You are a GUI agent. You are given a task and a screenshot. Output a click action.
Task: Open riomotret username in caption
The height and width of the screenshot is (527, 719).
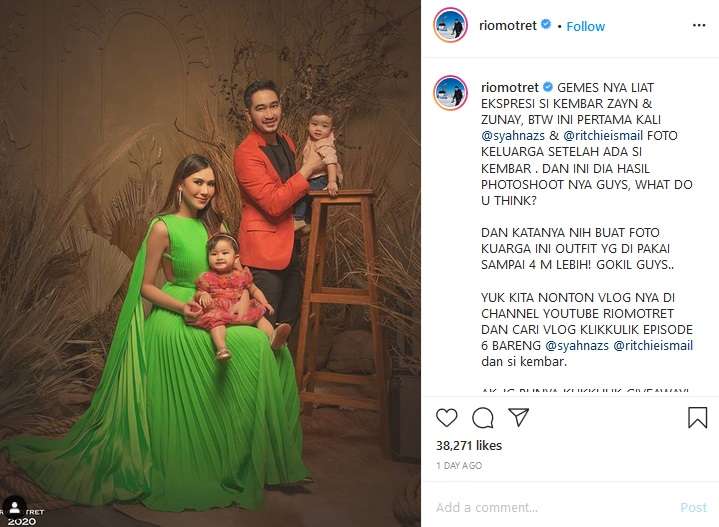click(x=509, y=87)
